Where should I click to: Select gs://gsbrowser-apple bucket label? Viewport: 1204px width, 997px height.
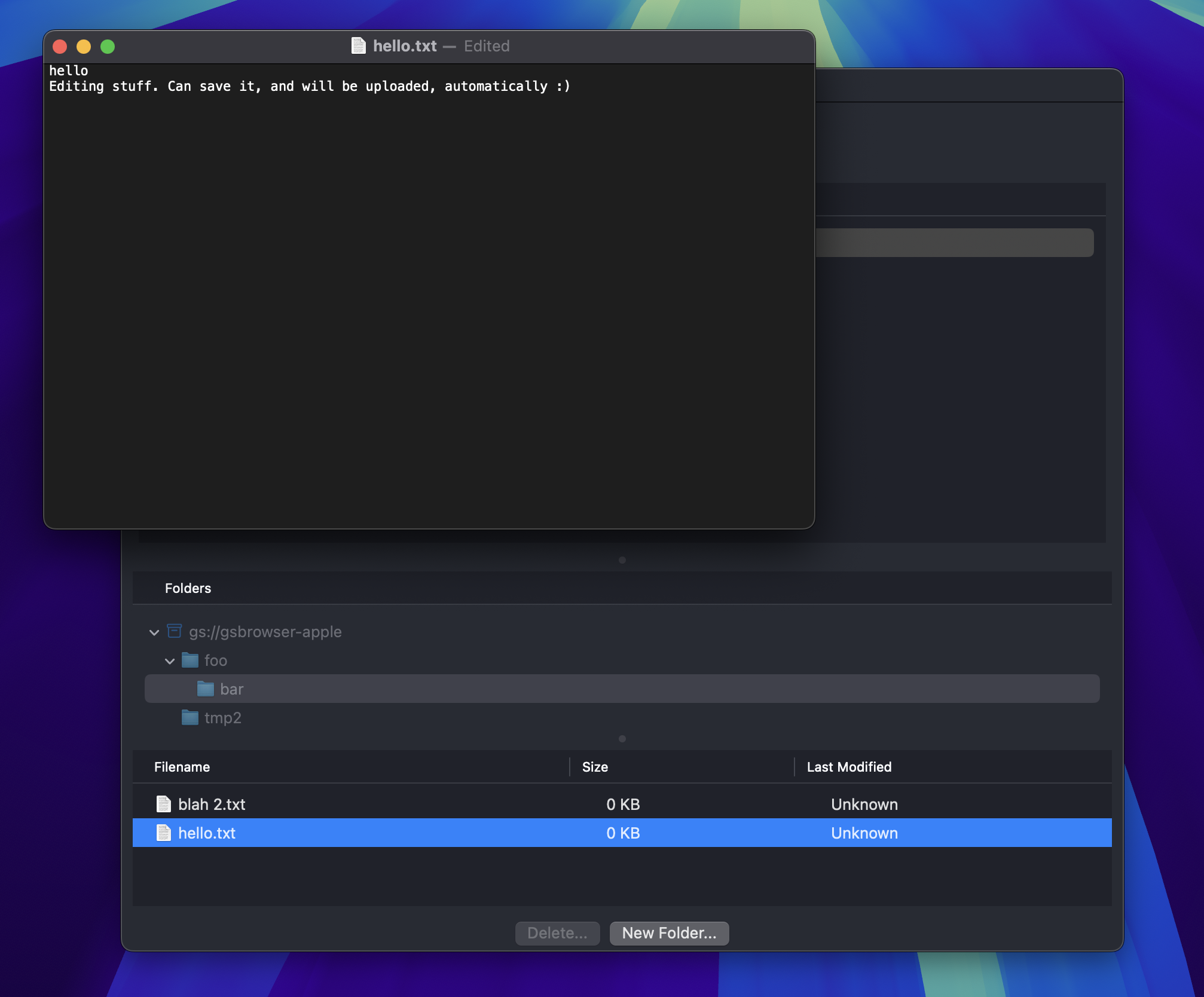pyautogui.click(x=265, y=631)
